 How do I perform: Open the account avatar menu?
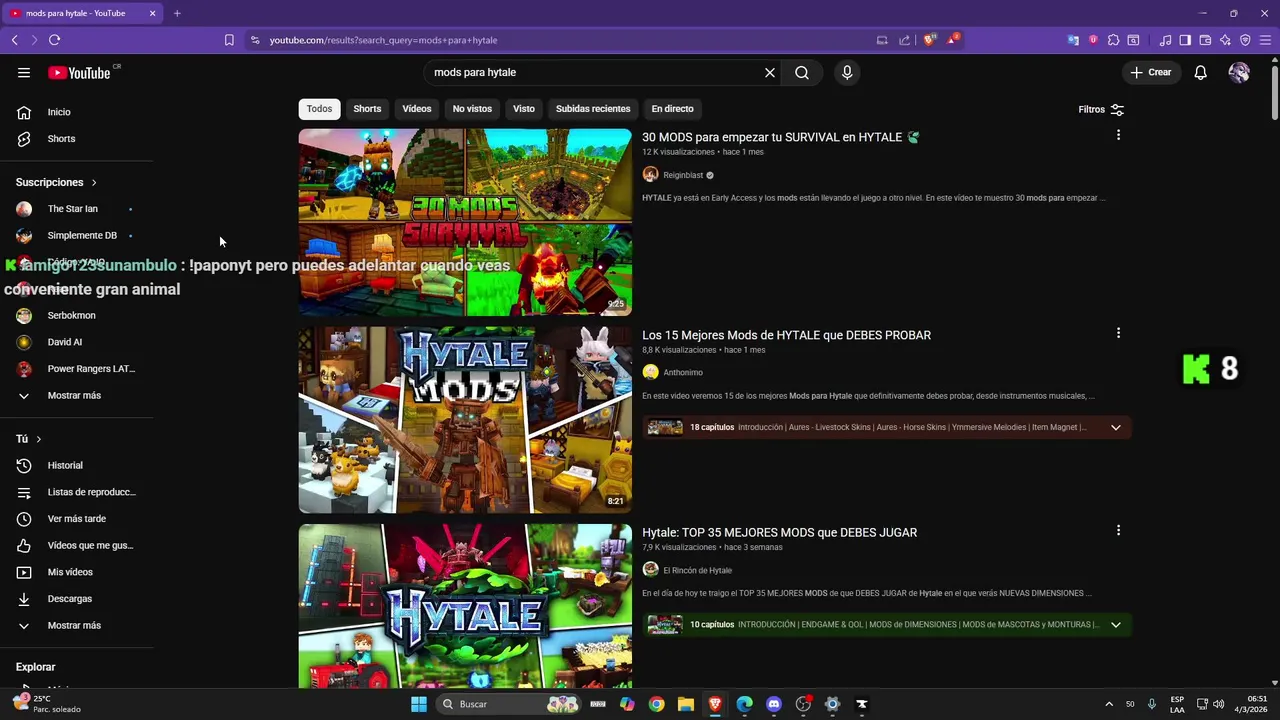click(1239, 72)
